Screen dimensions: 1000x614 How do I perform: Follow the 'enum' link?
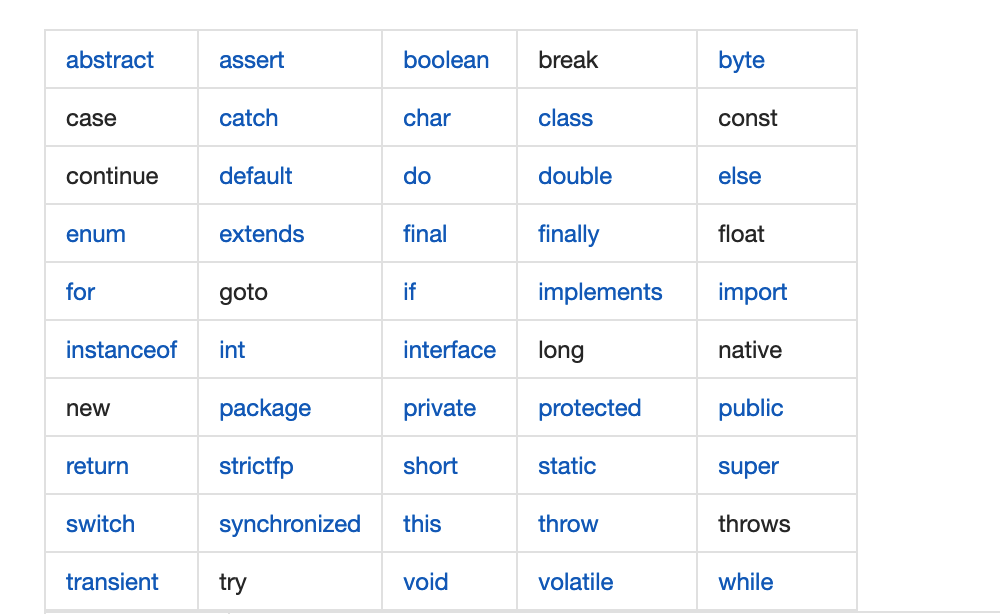96,234
